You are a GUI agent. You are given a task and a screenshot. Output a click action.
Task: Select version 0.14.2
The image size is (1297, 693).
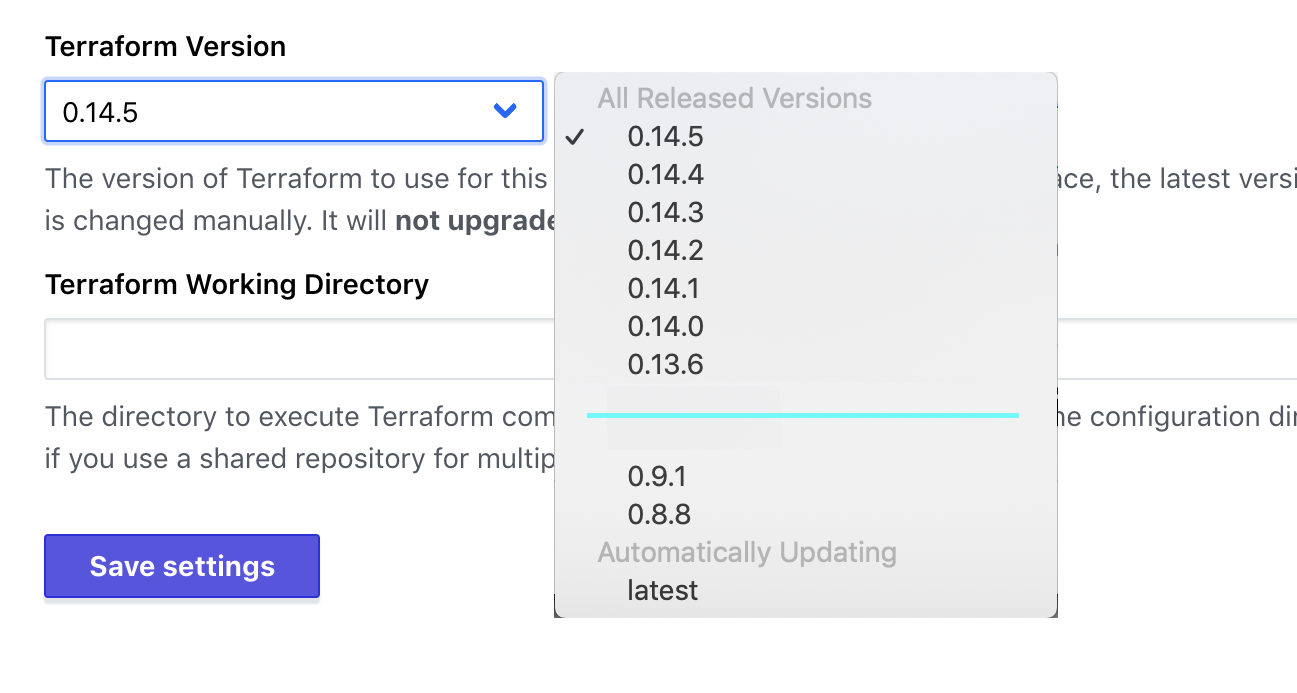666,251
